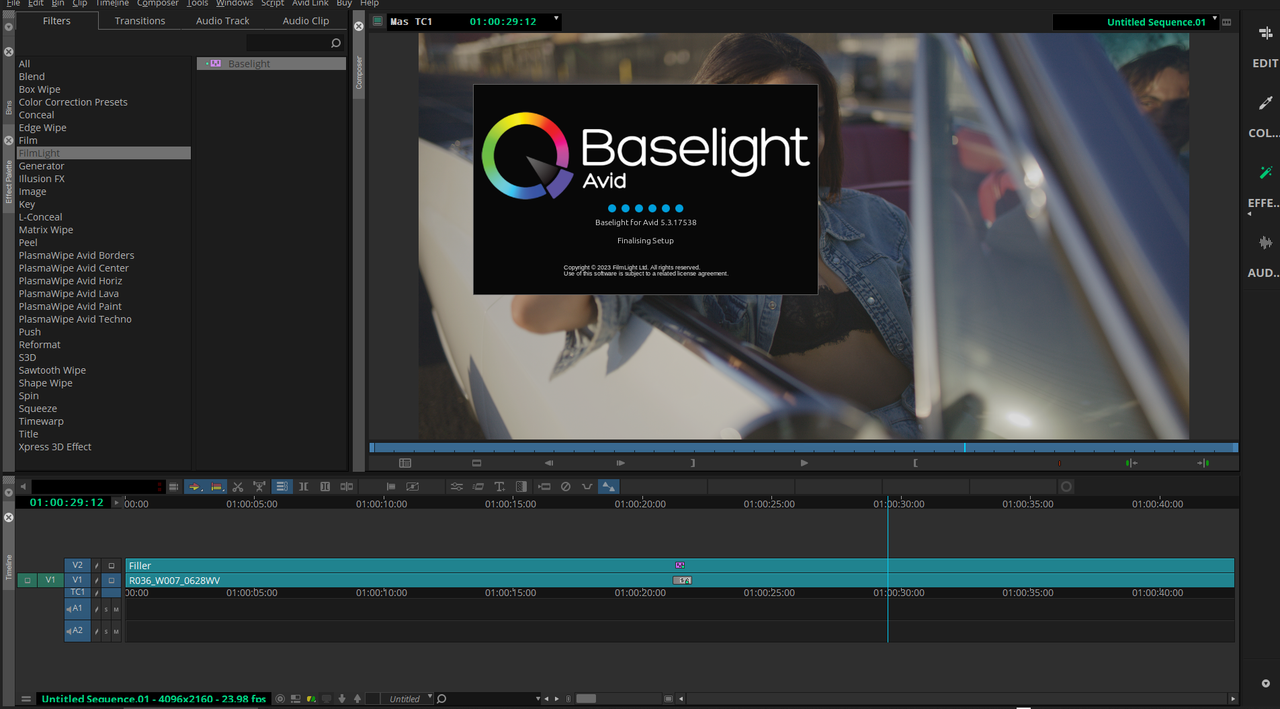
Task: Click the Render Effect icon in timeline toolbar
Action: (544, 487)
